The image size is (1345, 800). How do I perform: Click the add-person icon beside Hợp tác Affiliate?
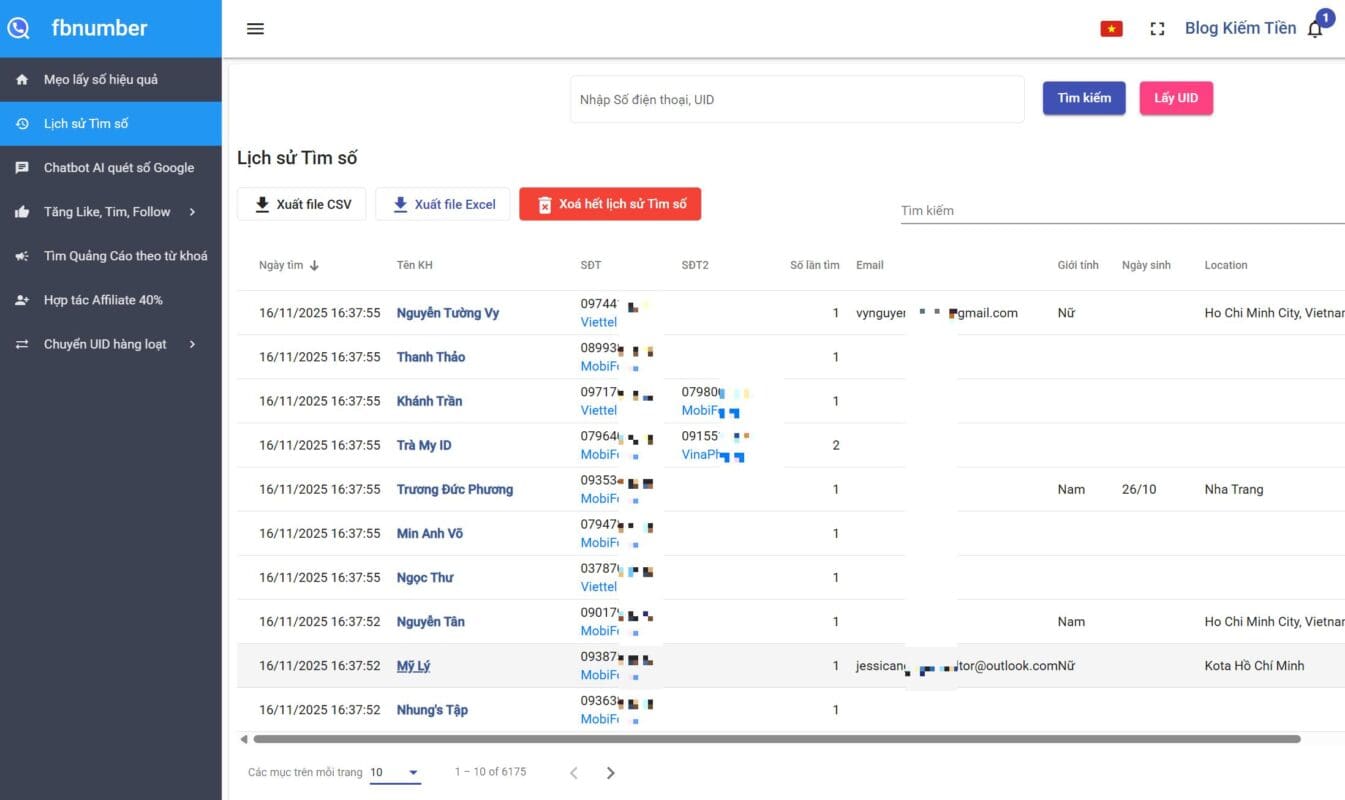[x=22, y=300]
